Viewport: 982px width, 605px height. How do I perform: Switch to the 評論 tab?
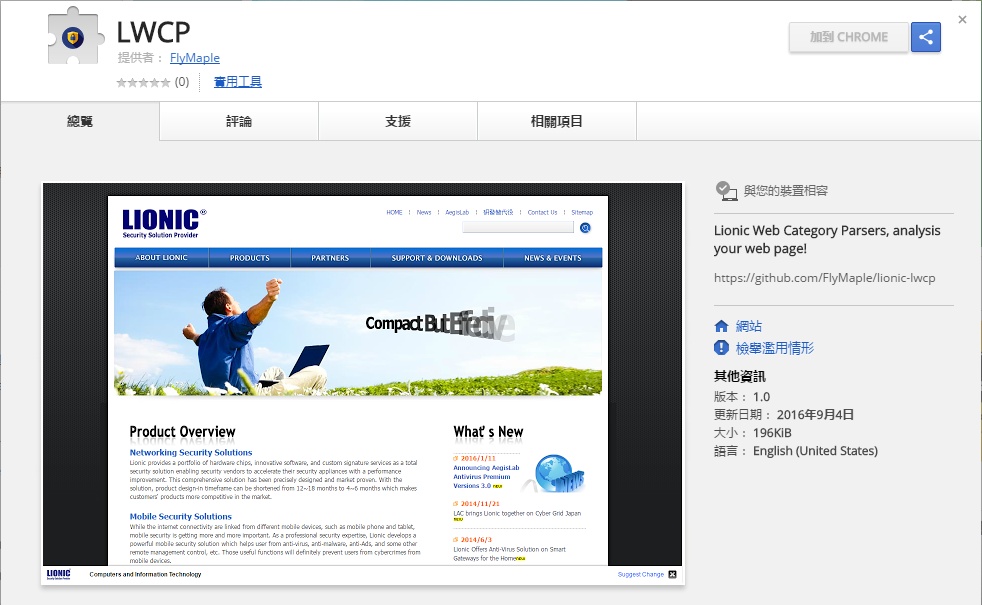tap(239, 122)
